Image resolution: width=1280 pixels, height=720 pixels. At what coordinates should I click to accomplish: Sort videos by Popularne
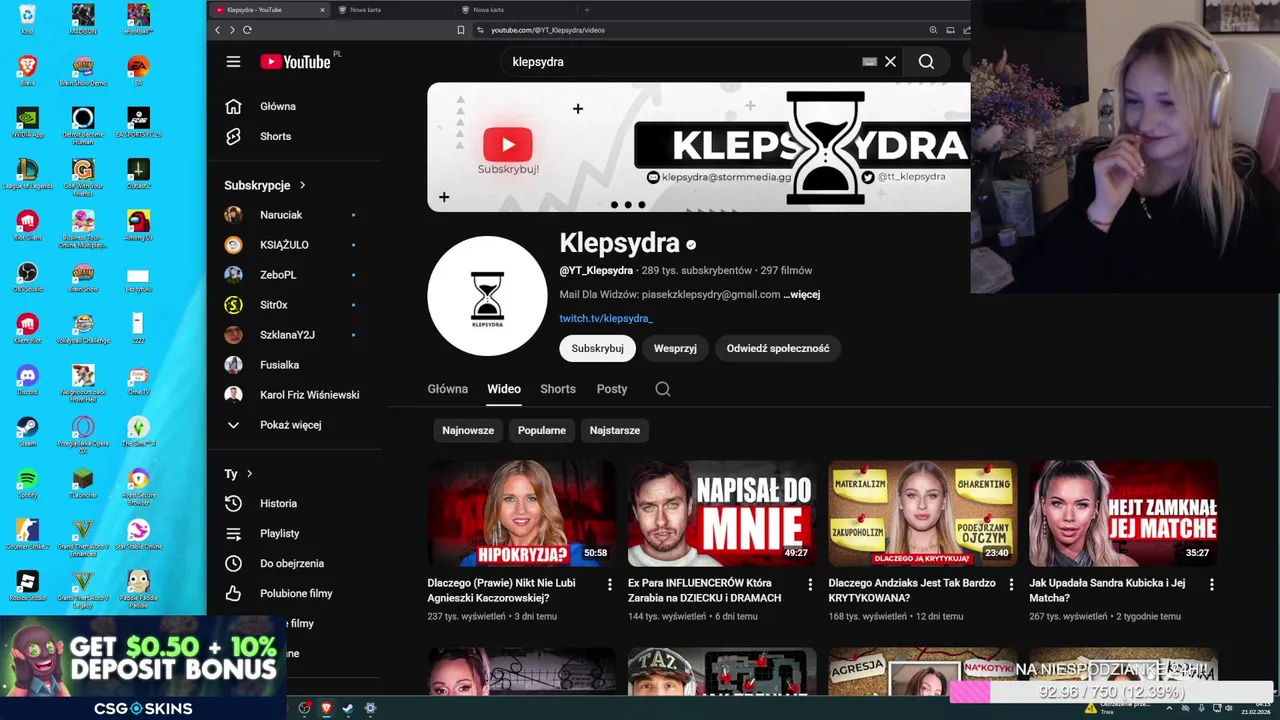coord(542,430)
